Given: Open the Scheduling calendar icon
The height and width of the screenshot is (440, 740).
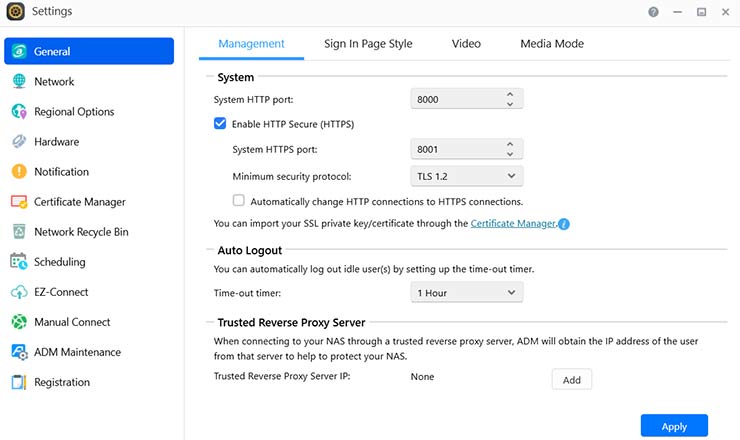Looking at the screenshot, I should click(x=18, y=262).
